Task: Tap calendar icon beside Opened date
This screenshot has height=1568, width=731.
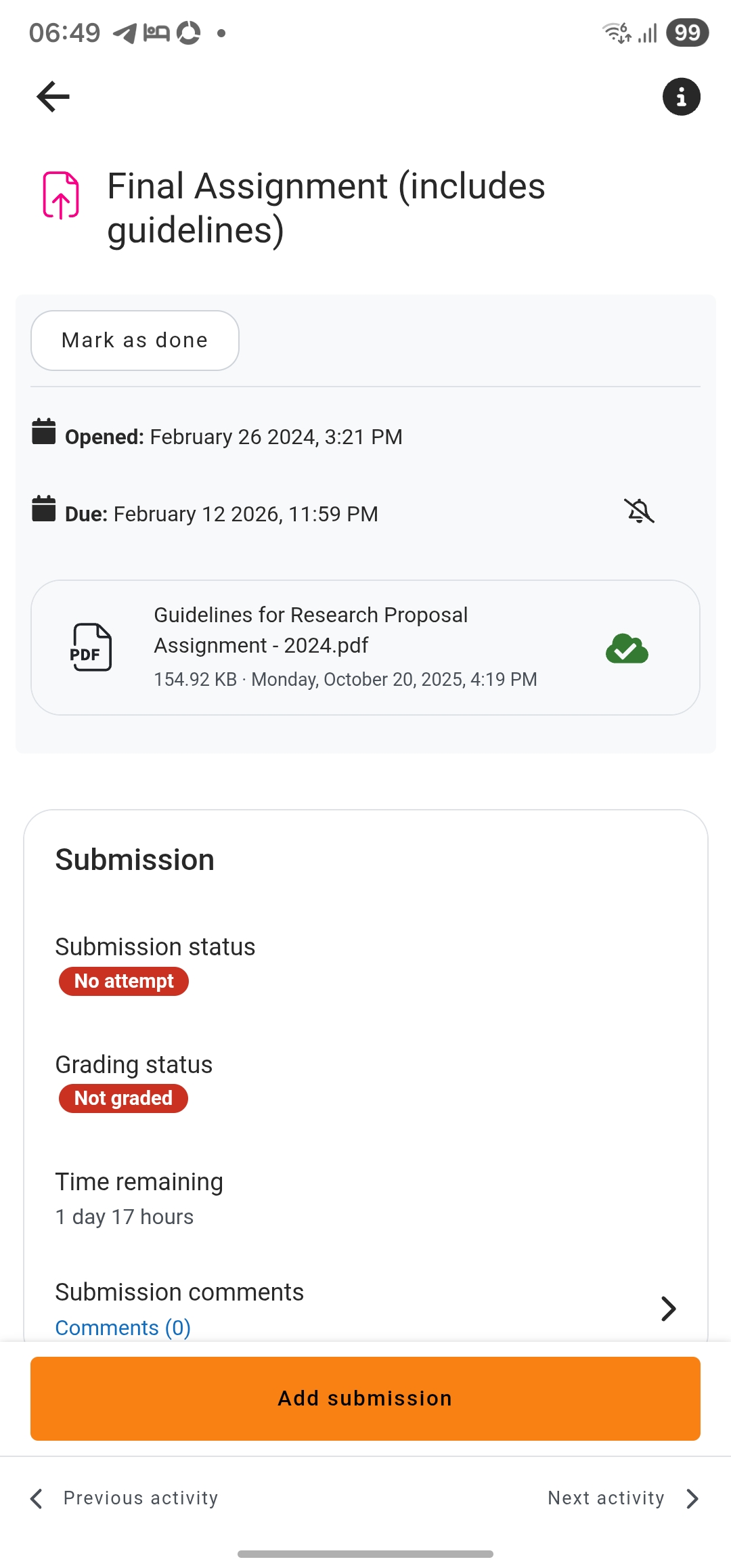Action: [x=44, y=432]
